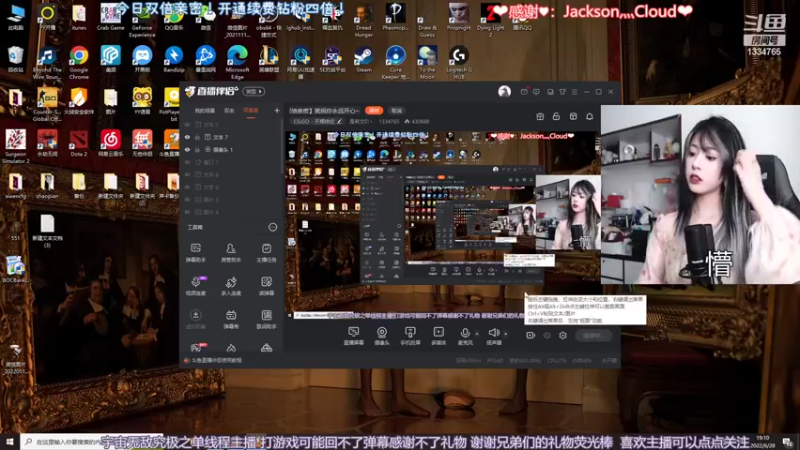Toggle visibility of 文本 3 layer
Viewport: 800px width, 450px height.
click(187, 124)
